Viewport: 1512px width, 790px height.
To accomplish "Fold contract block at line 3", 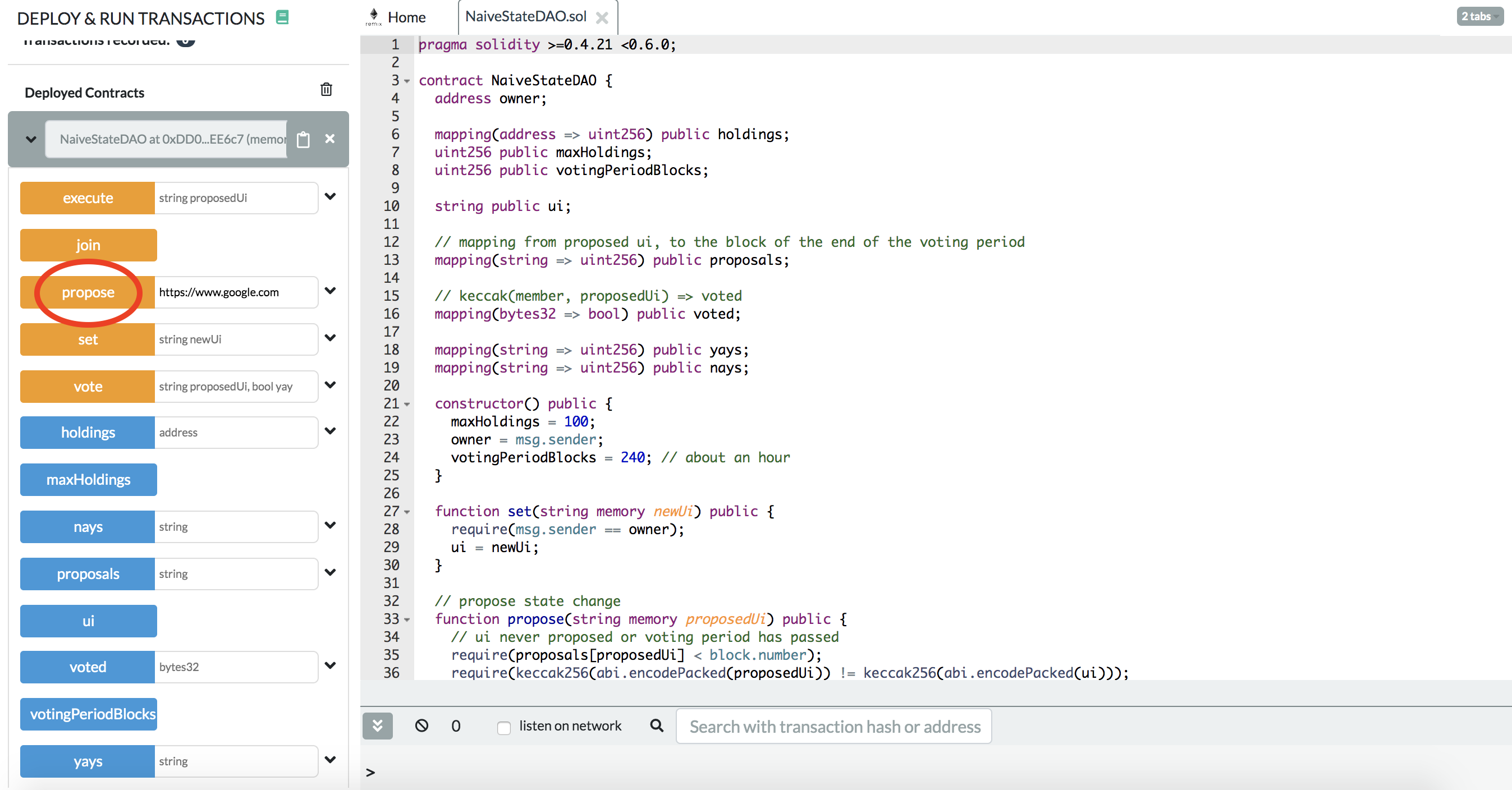I will tap(407, 81).
